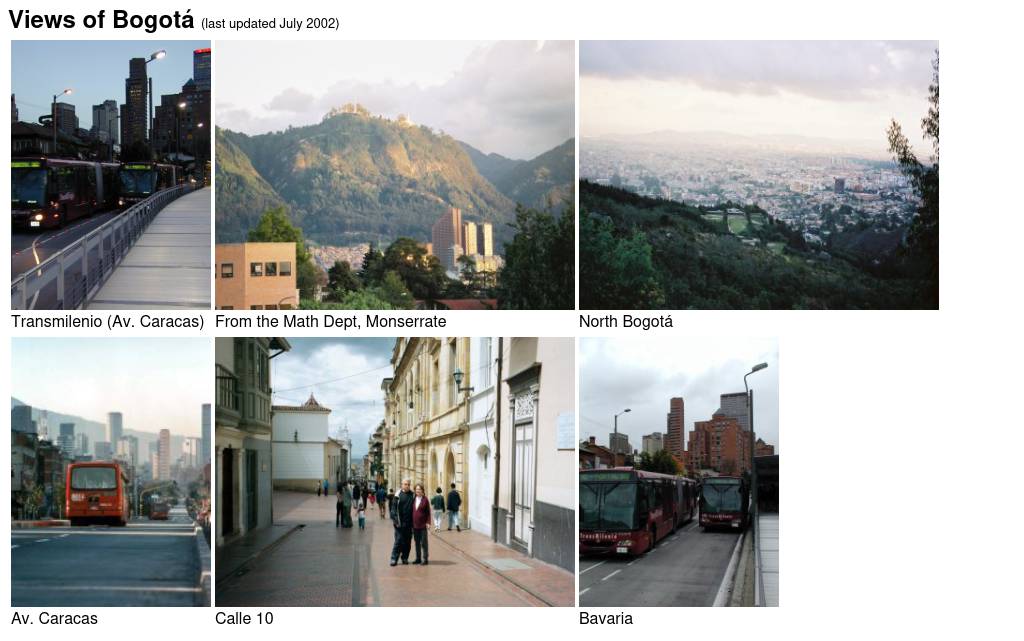Open the Bavaria buses photo
1024x641 pixels.
[679, 472]
